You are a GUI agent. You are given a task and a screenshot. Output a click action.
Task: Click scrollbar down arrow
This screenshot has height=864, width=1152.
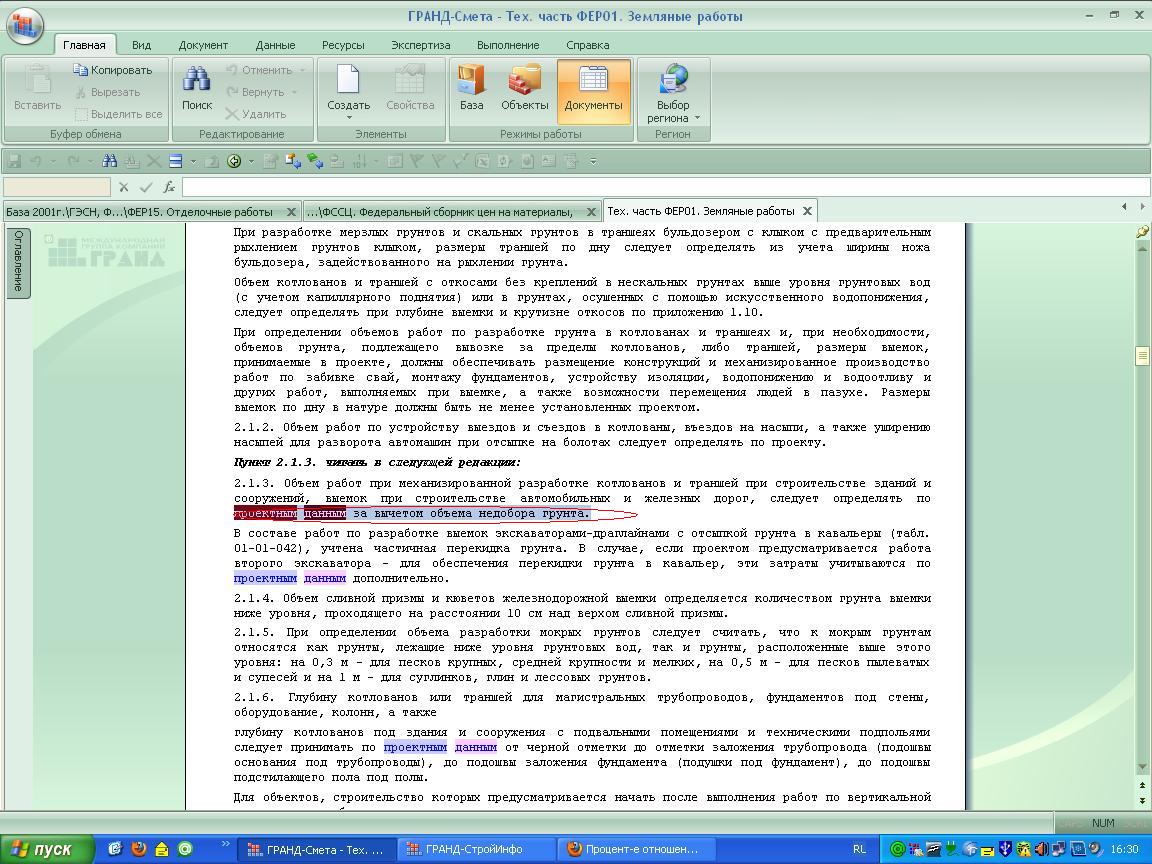coord(1142,768)
